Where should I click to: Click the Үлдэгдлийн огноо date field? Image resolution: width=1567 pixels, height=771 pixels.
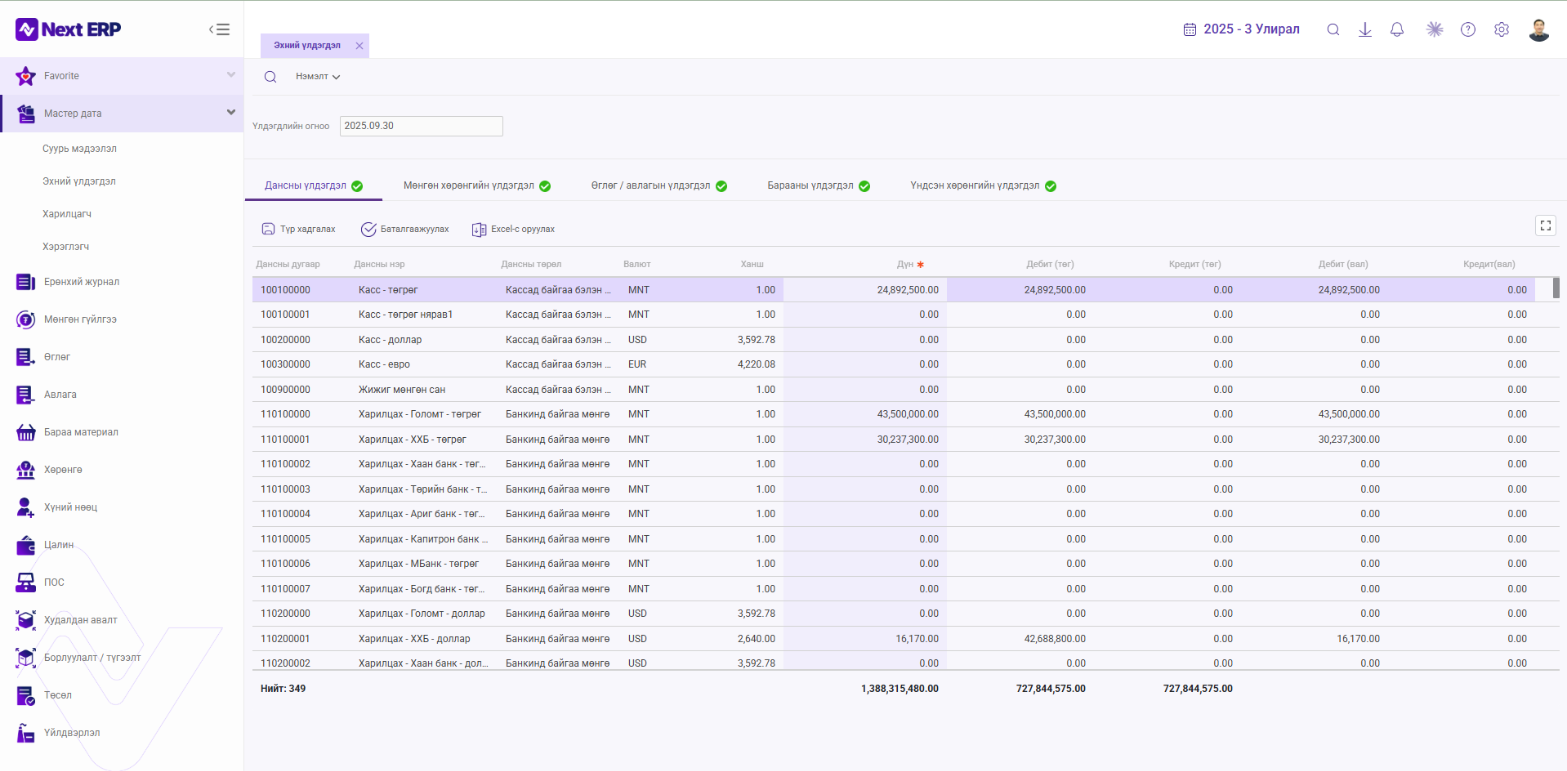[421, 126]
